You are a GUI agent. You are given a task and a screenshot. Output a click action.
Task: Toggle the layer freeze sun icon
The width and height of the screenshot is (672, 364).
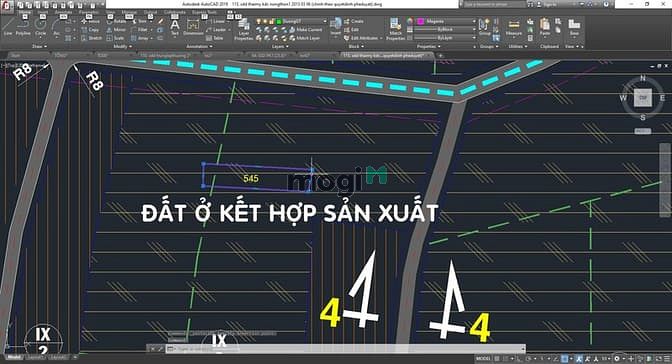(265, 21)
